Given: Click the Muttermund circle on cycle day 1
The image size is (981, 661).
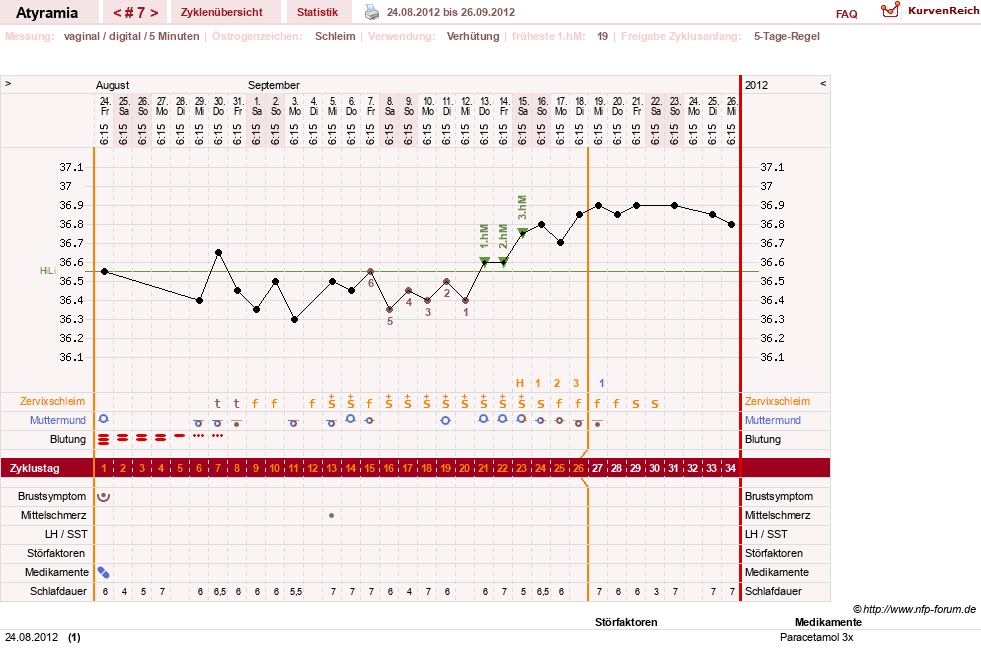Looking at the screenshot, I should click(104, 418).
